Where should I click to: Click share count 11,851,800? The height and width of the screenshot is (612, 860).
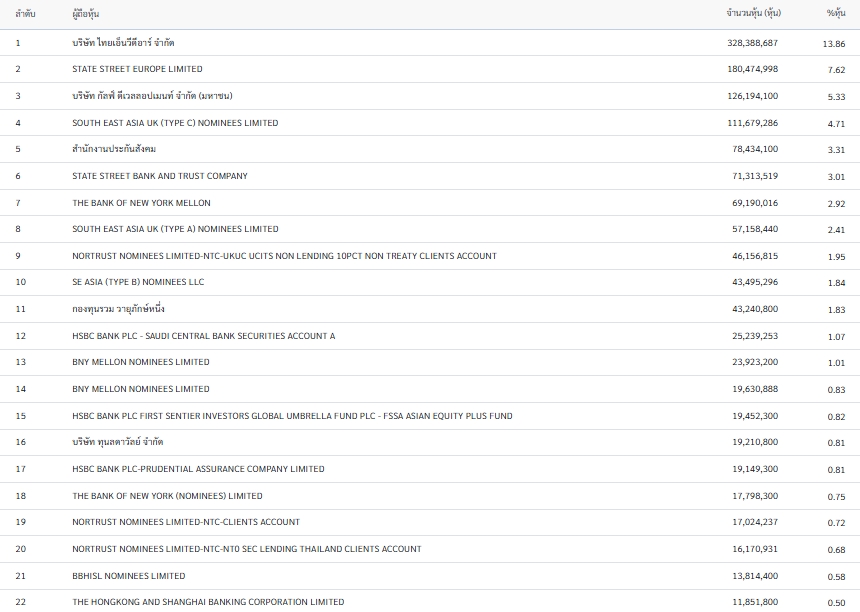pyautogui.click(x=755, y=602)
